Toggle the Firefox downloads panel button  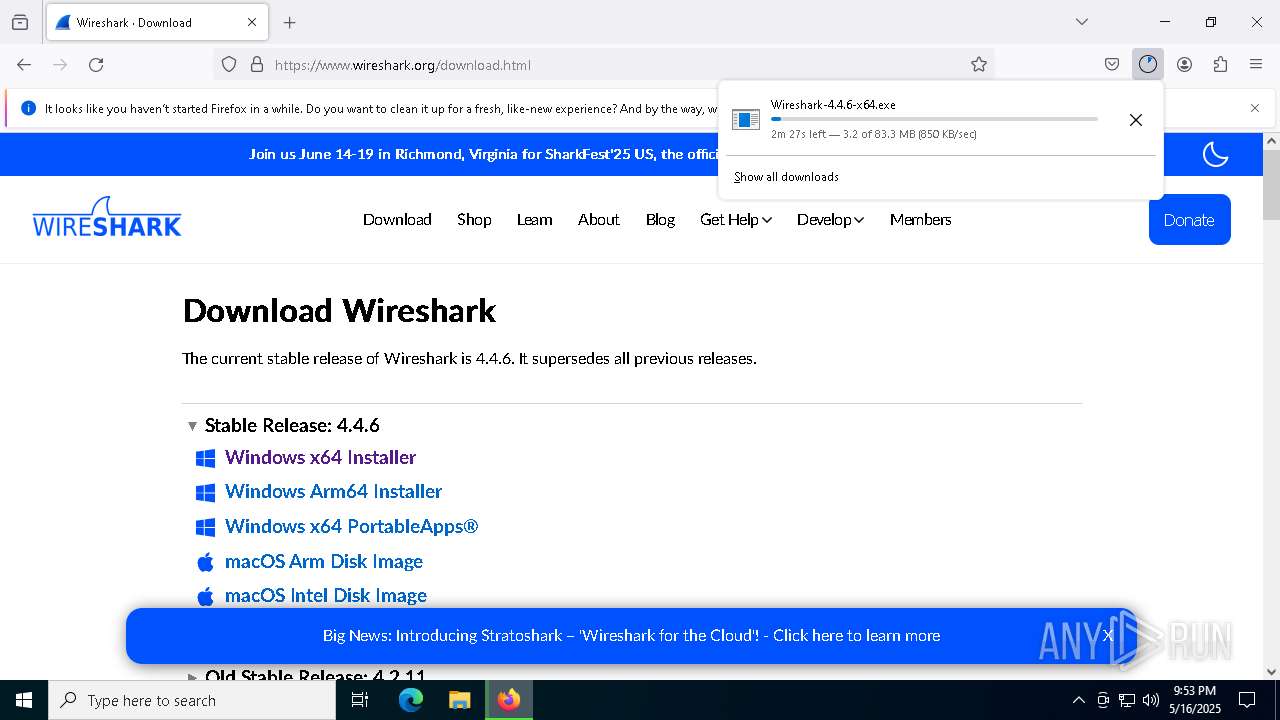1148,65
